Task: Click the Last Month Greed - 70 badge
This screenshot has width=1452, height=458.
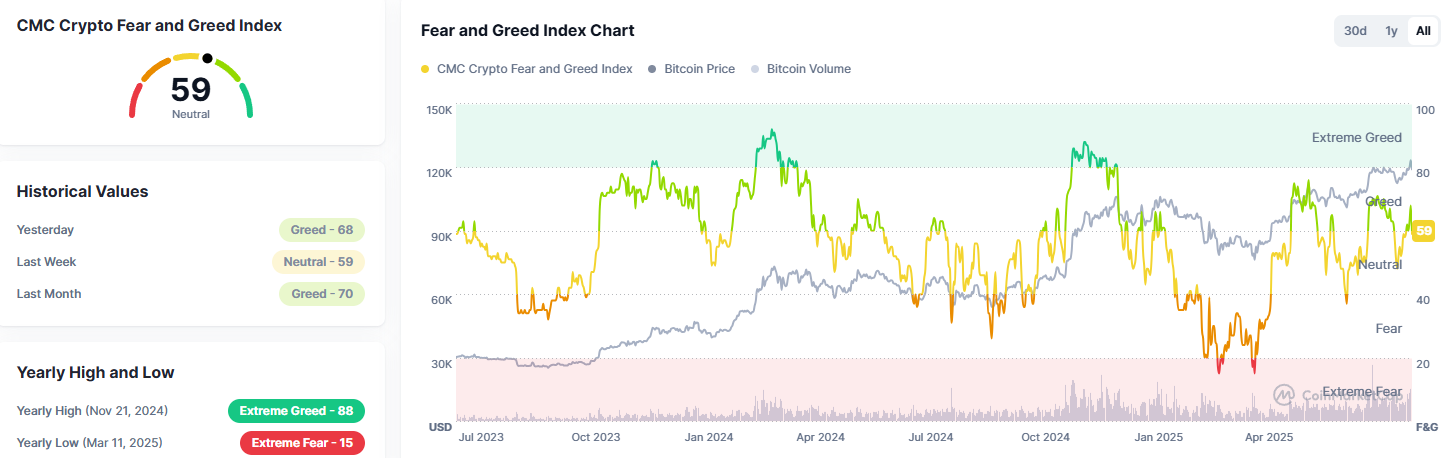Action: coord(322,294)
